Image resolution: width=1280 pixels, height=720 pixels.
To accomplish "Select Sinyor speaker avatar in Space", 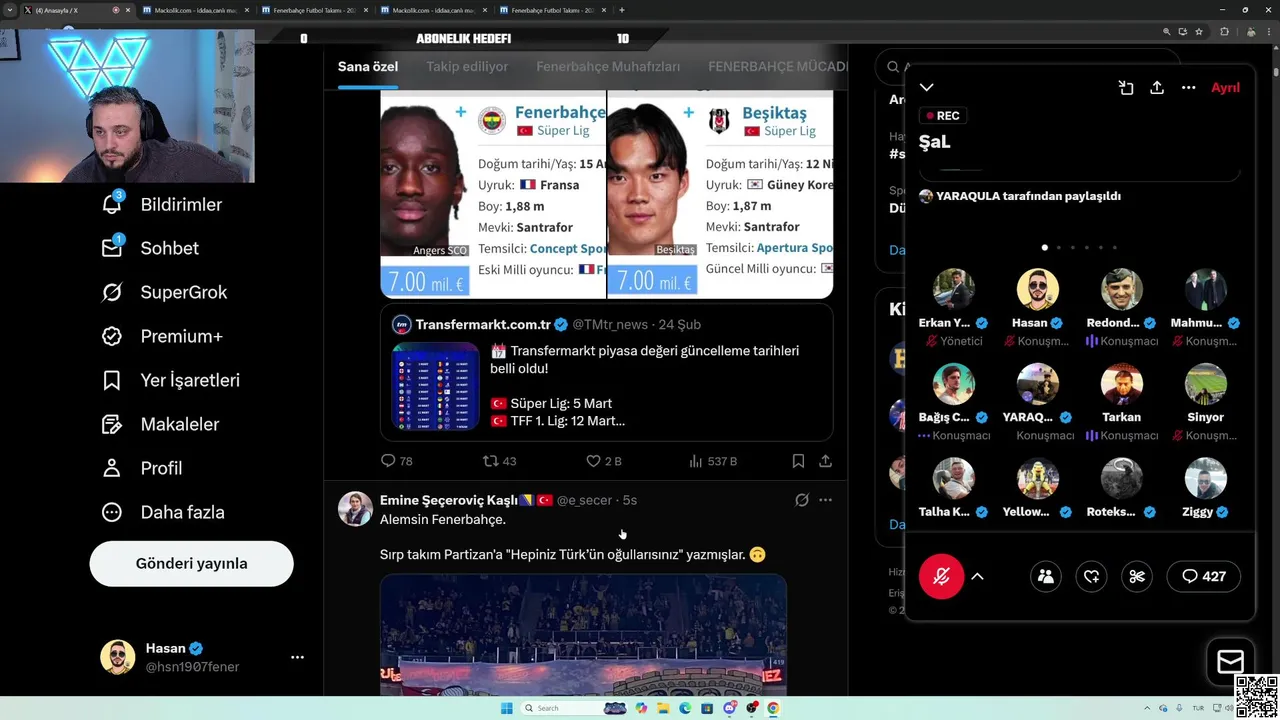I will click(1206, 383).
